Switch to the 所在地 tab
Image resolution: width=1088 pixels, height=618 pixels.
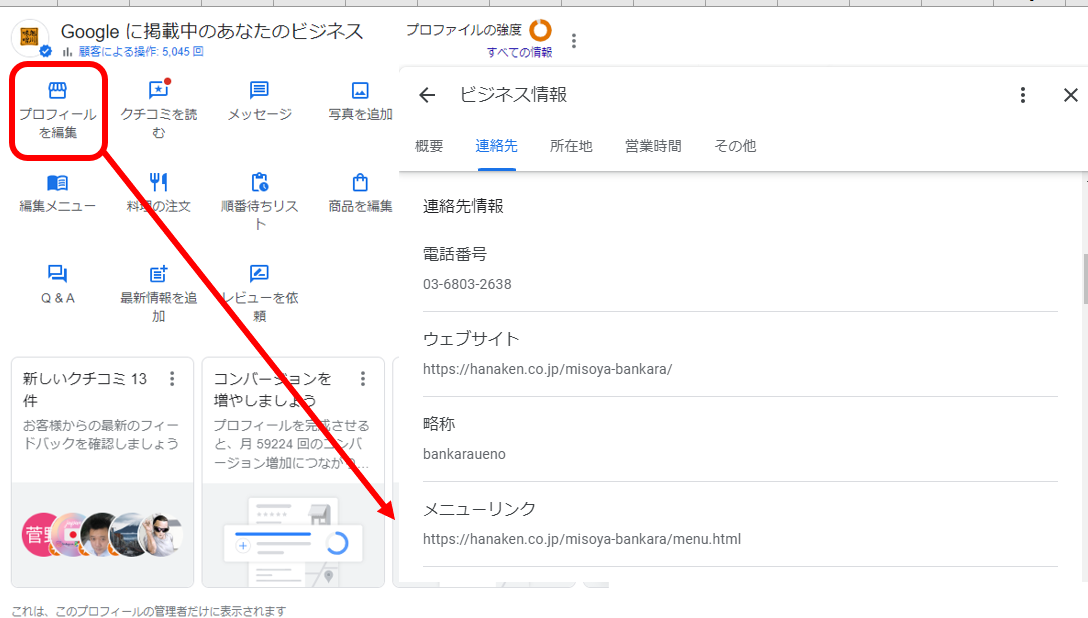571,146
